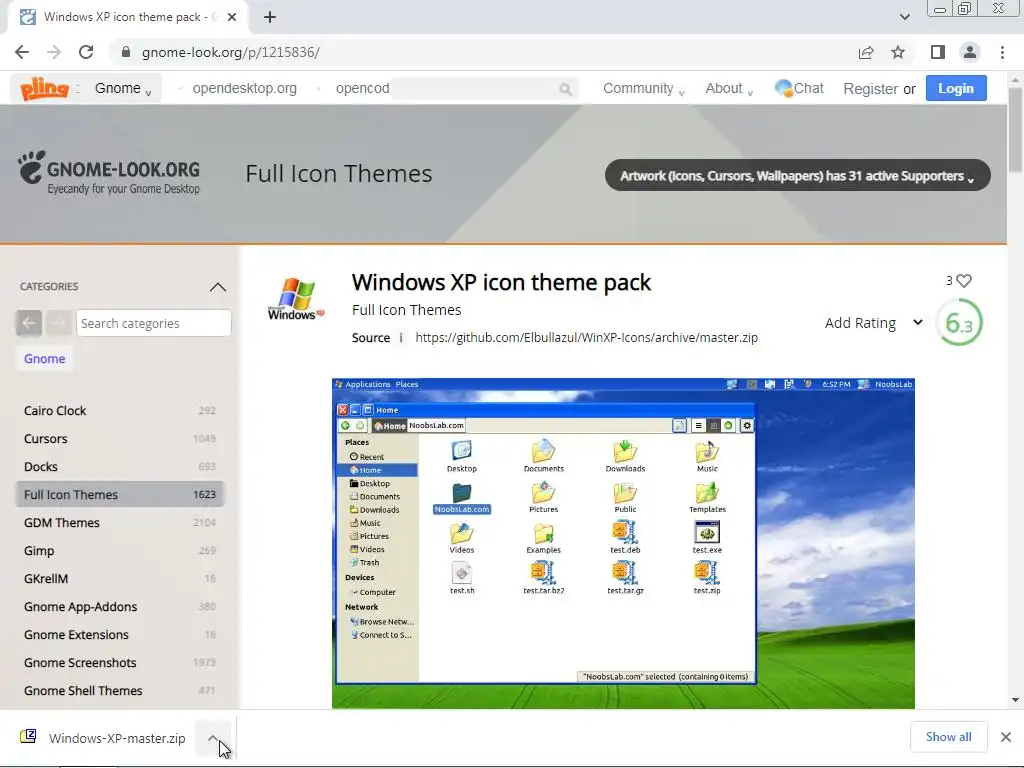The image size is (1024, 768).
Task: Click the categories forward arrow button
Action: (59, 323)
